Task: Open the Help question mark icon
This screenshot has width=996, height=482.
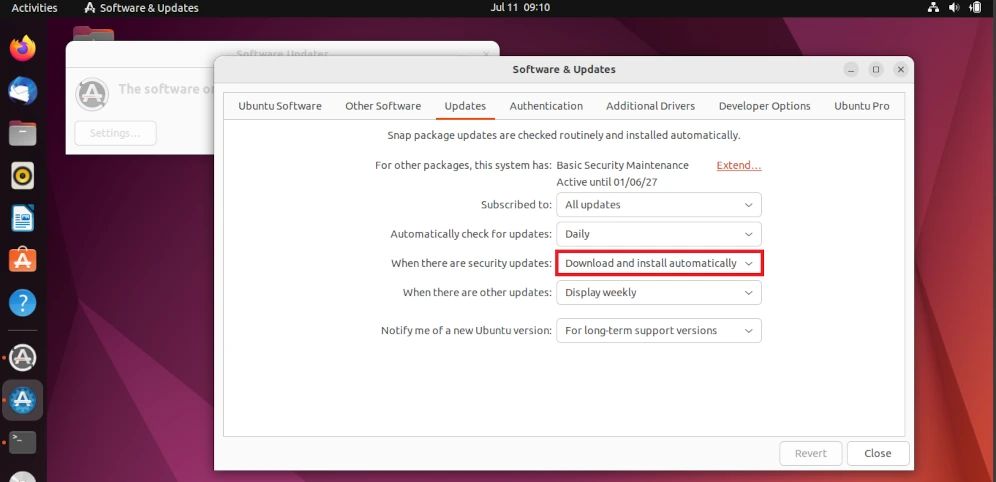Action: [23, 303]
